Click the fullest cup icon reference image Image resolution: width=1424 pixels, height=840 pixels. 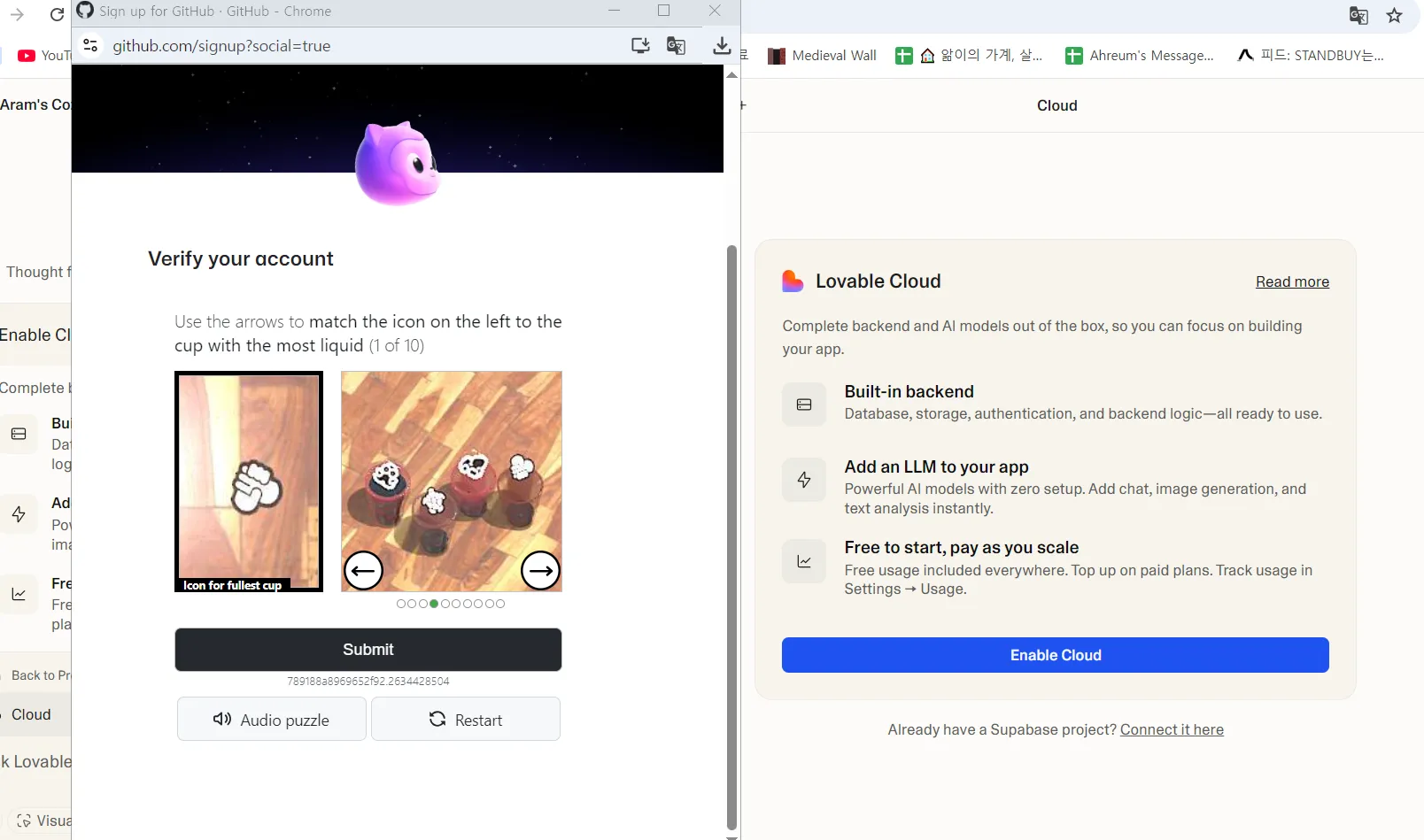pyautogui.click(x=249, y=482)
